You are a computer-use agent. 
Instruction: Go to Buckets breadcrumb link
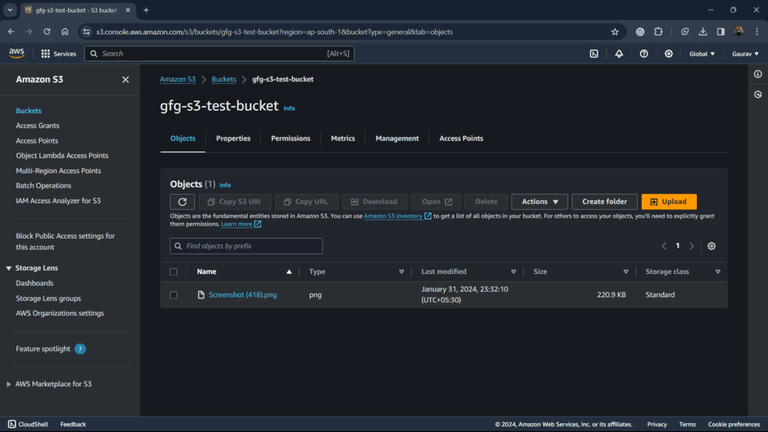tap(224, 79)
